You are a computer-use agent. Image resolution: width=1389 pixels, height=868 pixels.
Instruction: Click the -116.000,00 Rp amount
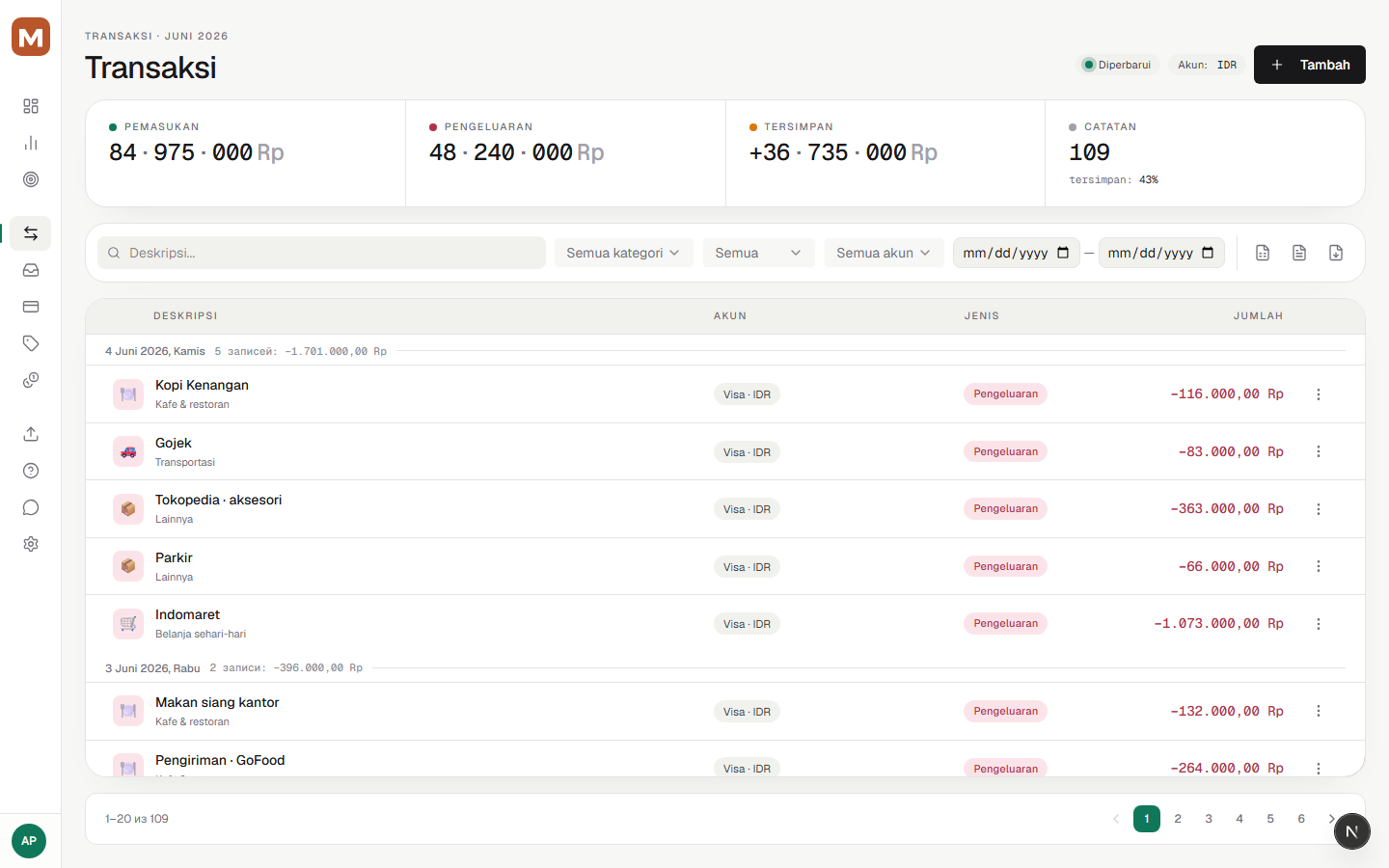pyautogui.click(x=1227, y=394)
